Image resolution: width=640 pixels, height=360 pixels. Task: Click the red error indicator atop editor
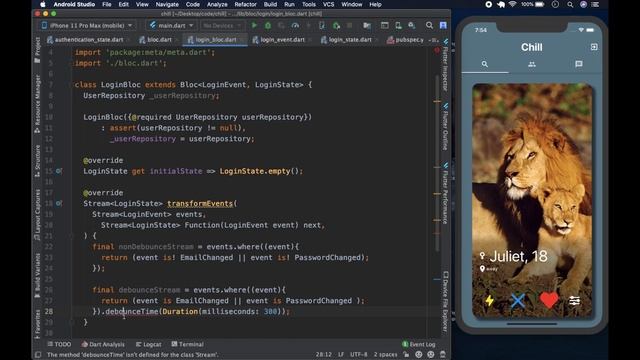click(437, 51)
